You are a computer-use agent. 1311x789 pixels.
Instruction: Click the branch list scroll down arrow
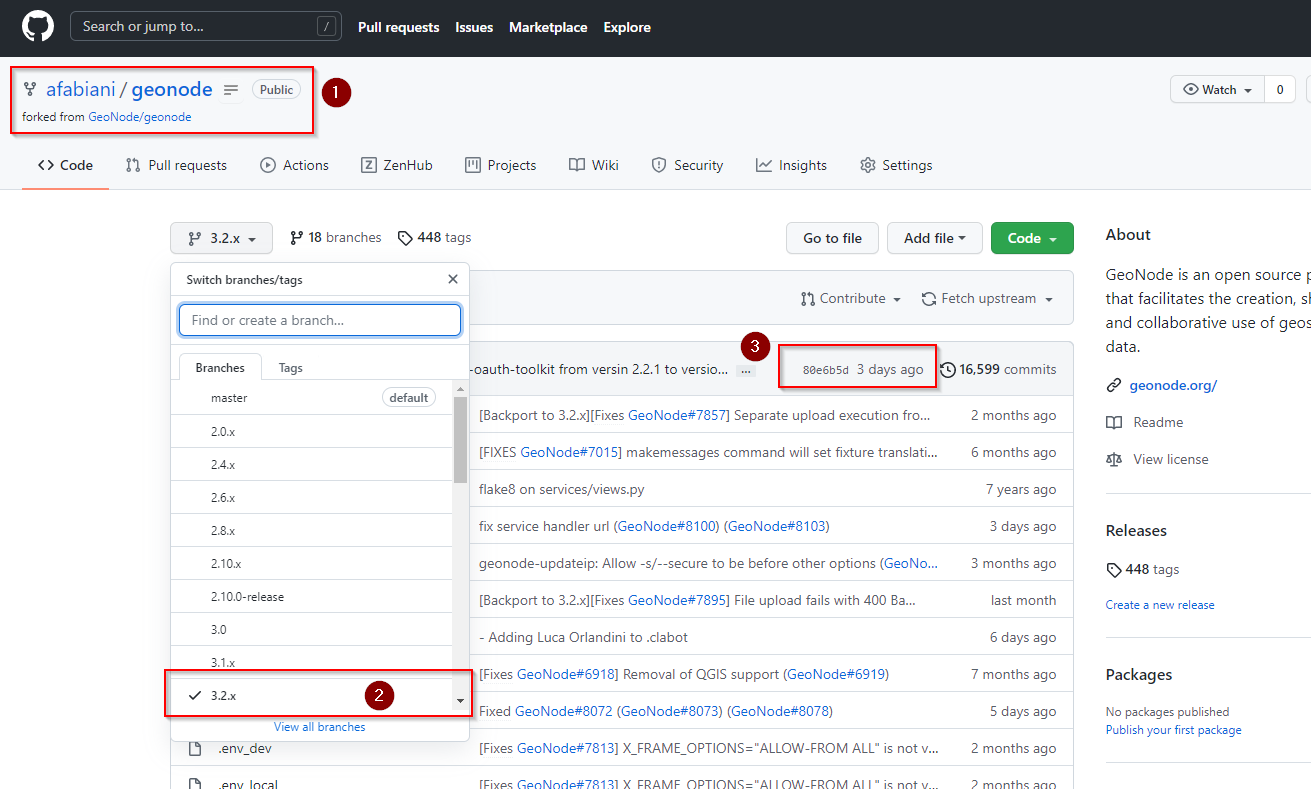(x=460, y=701)
